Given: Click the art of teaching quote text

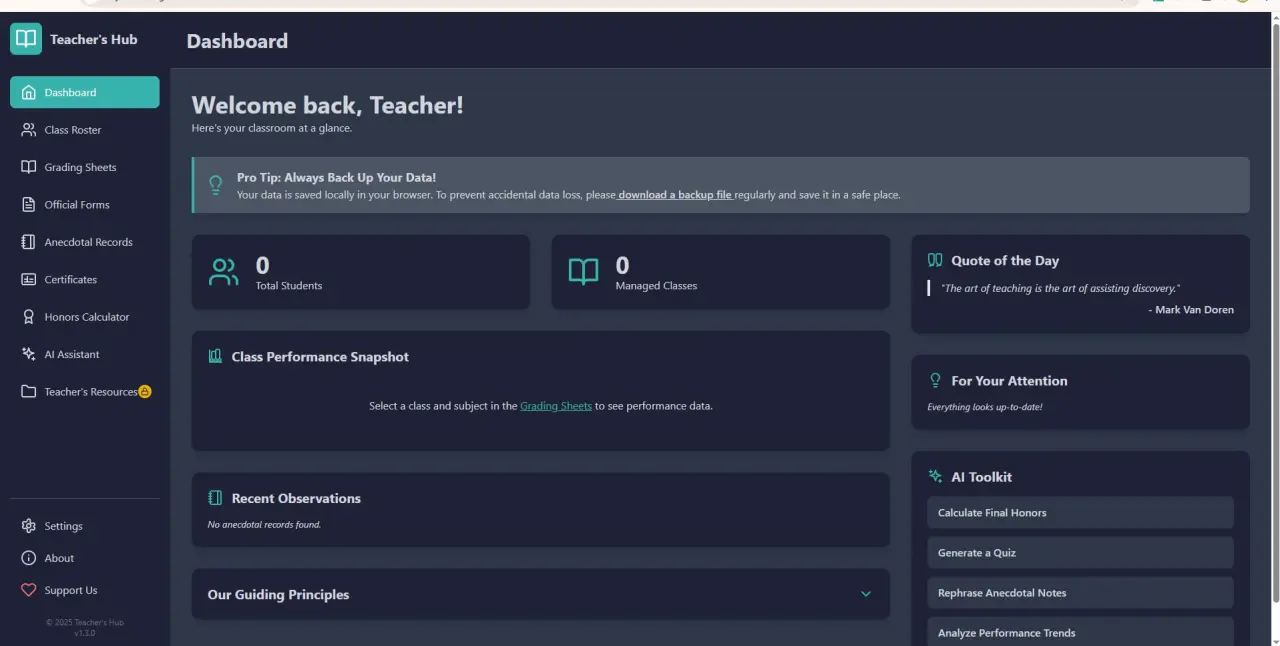Looking at the screenshot, I should click(x=1061, y=288).
